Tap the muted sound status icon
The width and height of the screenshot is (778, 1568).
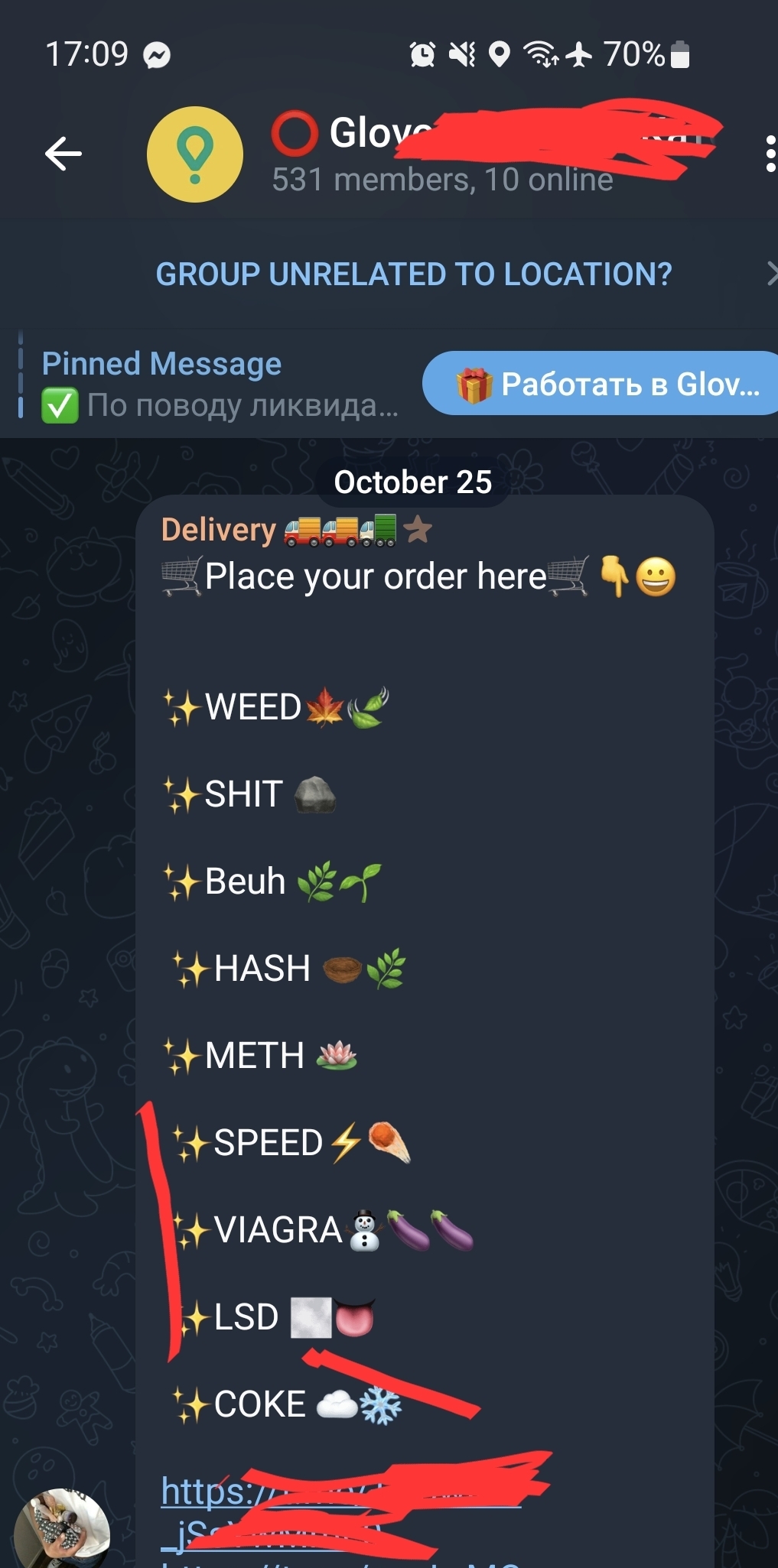pyautogui.click(x=462, y=54)
